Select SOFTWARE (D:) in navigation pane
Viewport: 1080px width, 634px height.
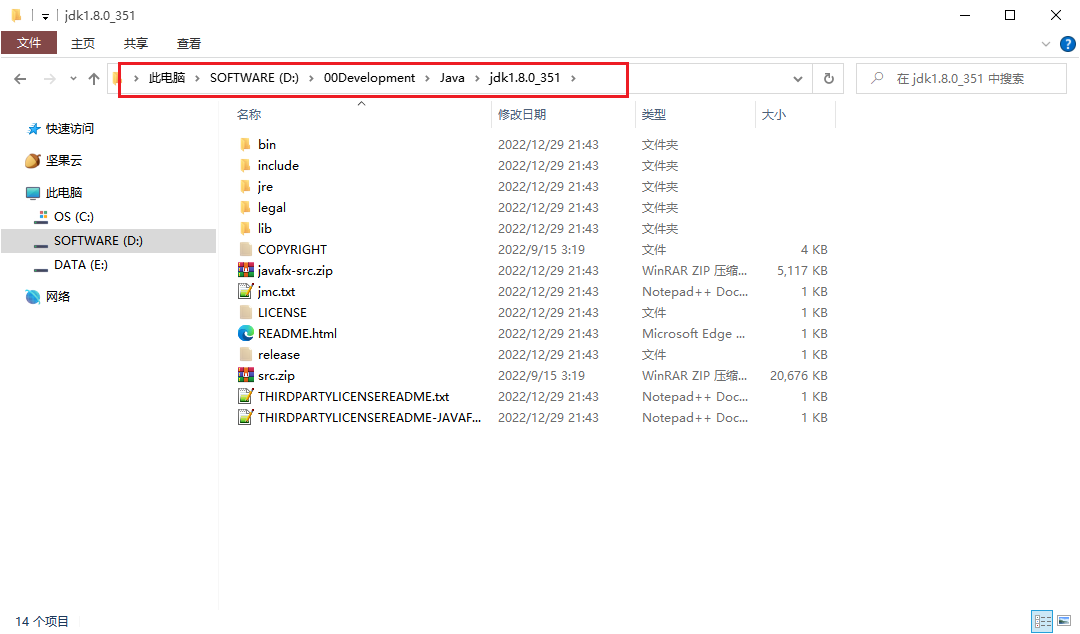tap(109, 241)
